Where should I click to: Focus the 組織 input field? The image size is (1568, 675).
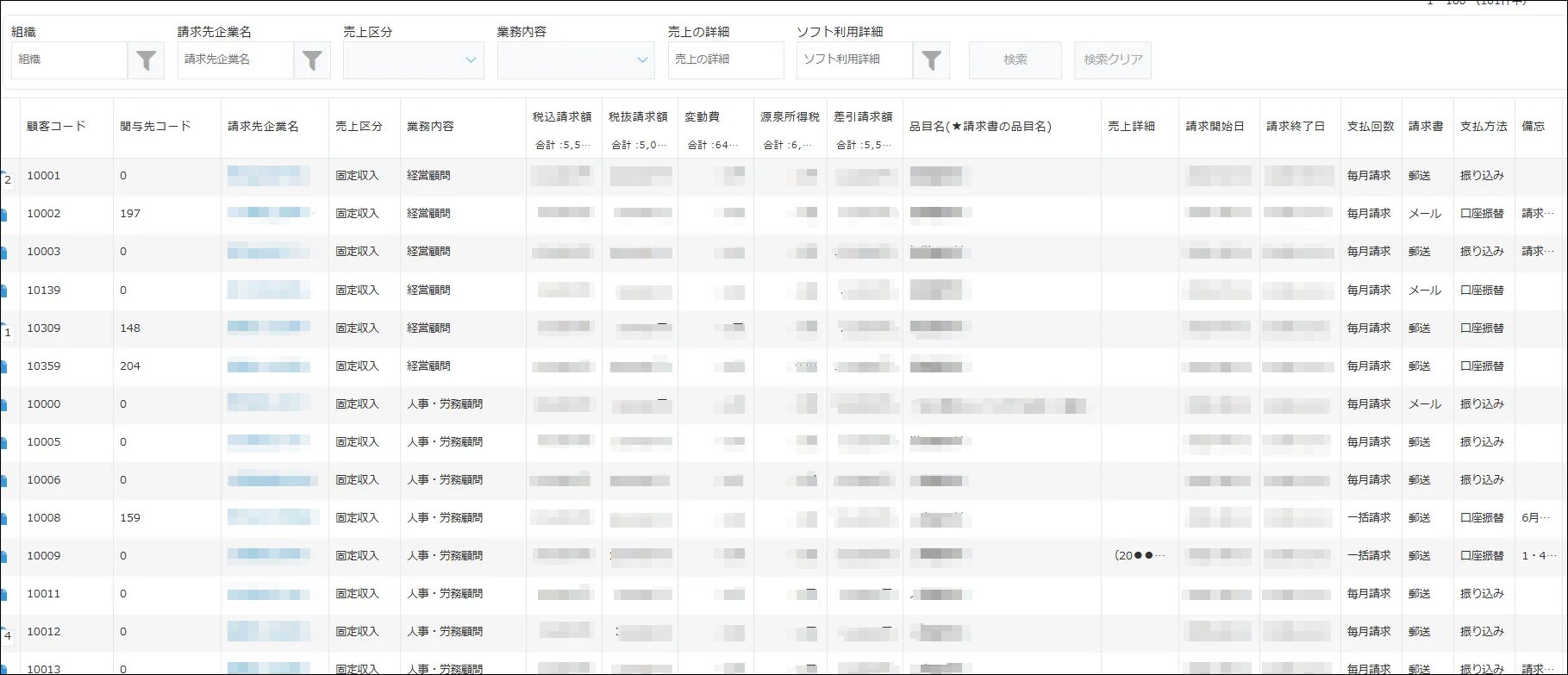coord(70,60)
